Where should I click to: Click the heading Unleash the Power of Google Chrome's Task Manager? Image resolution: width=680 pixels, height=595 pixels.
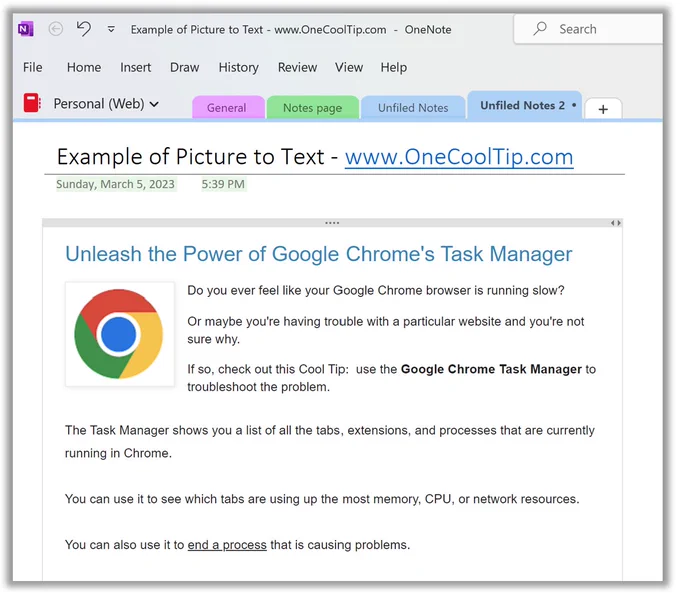click(319, 254)
